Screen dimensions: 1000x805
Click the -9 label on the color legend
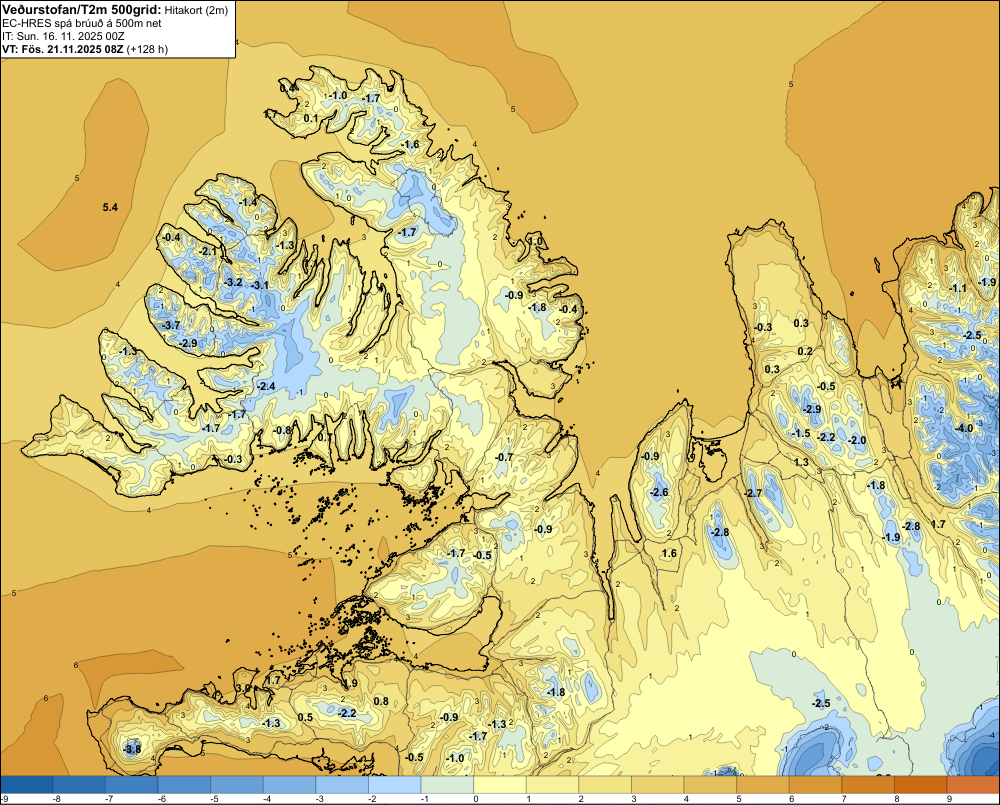pyautogui.click(x=4, y=799)
